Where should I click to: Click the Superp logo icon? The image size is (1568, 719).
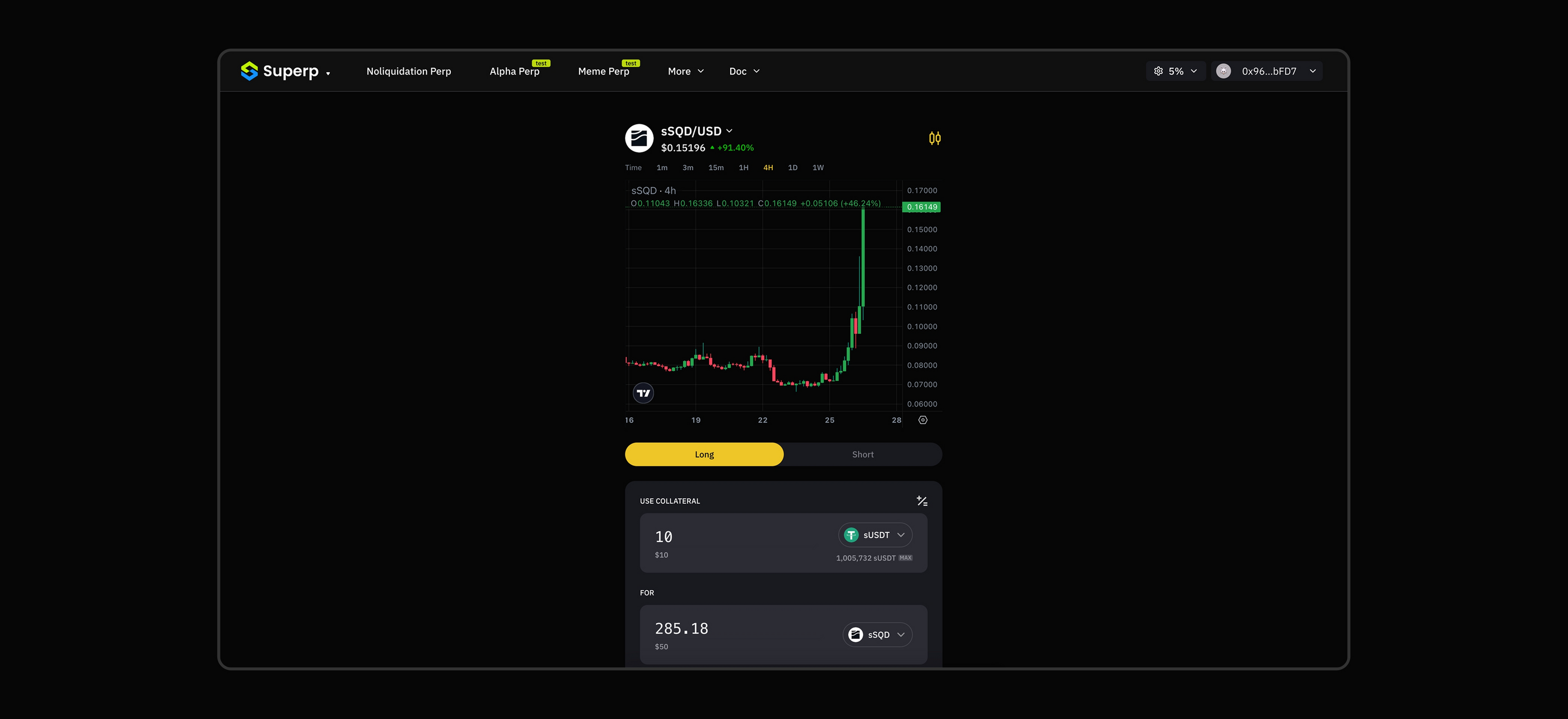click(x=249, y=71)
